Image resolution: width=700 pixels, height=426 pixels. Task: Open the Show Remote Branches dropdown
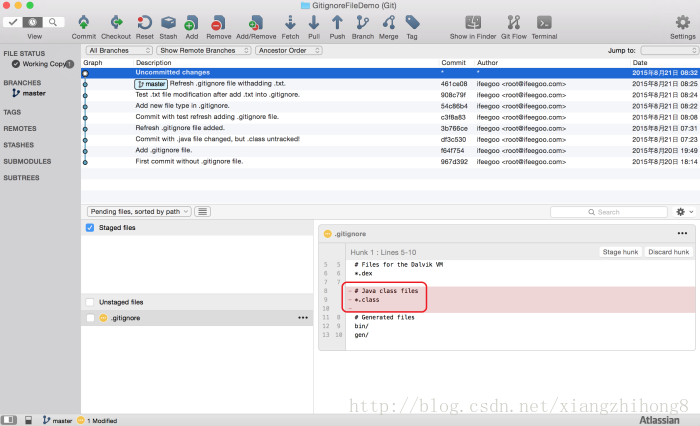click(x=204, y=50)
